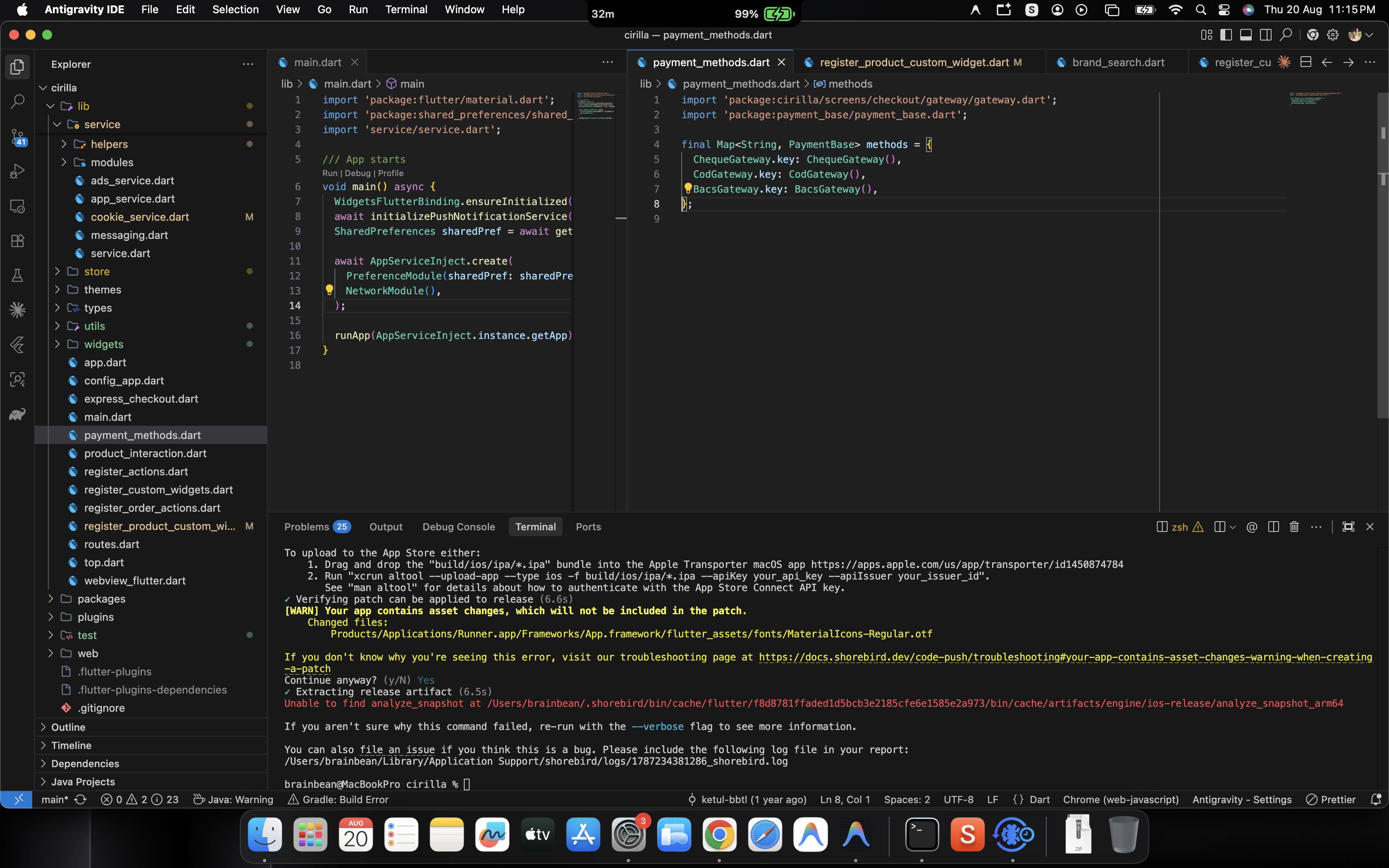Screen dimensions: 1389x868
Task: Open the Run and Debug view
Action: point(18,171)
